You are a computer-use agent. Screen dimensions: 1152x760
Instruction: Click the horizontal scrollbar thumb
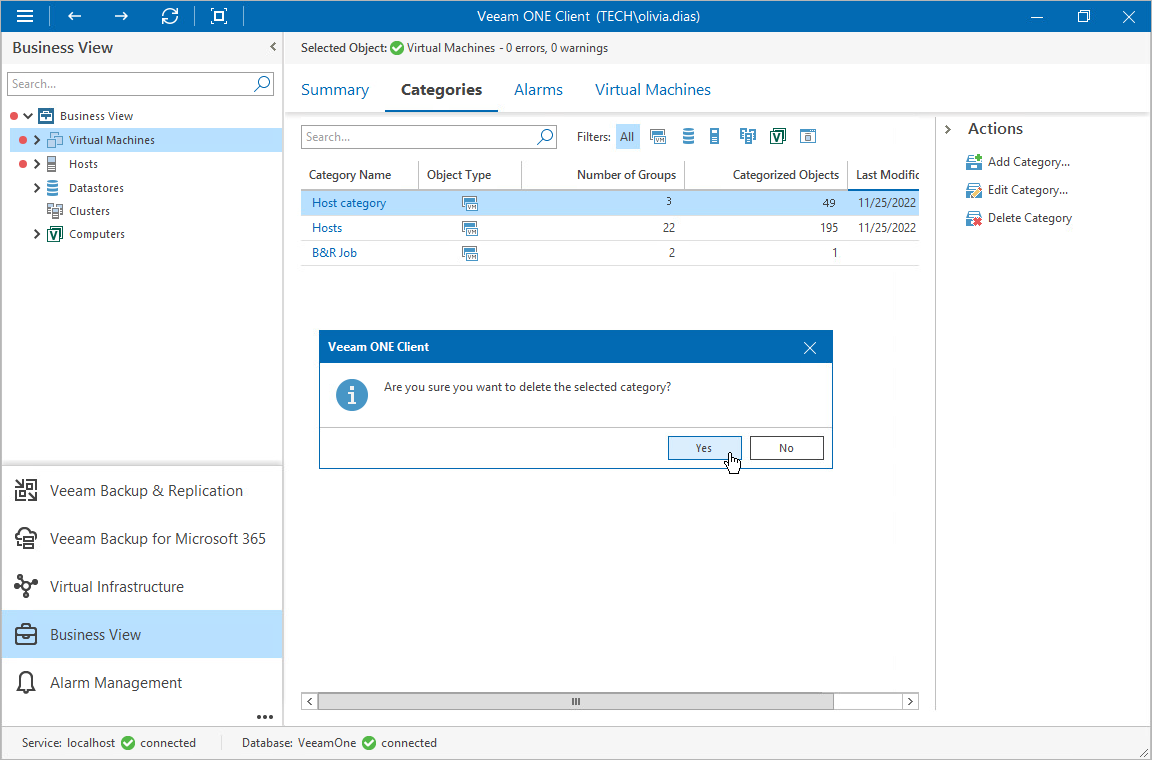pos(576,701)
